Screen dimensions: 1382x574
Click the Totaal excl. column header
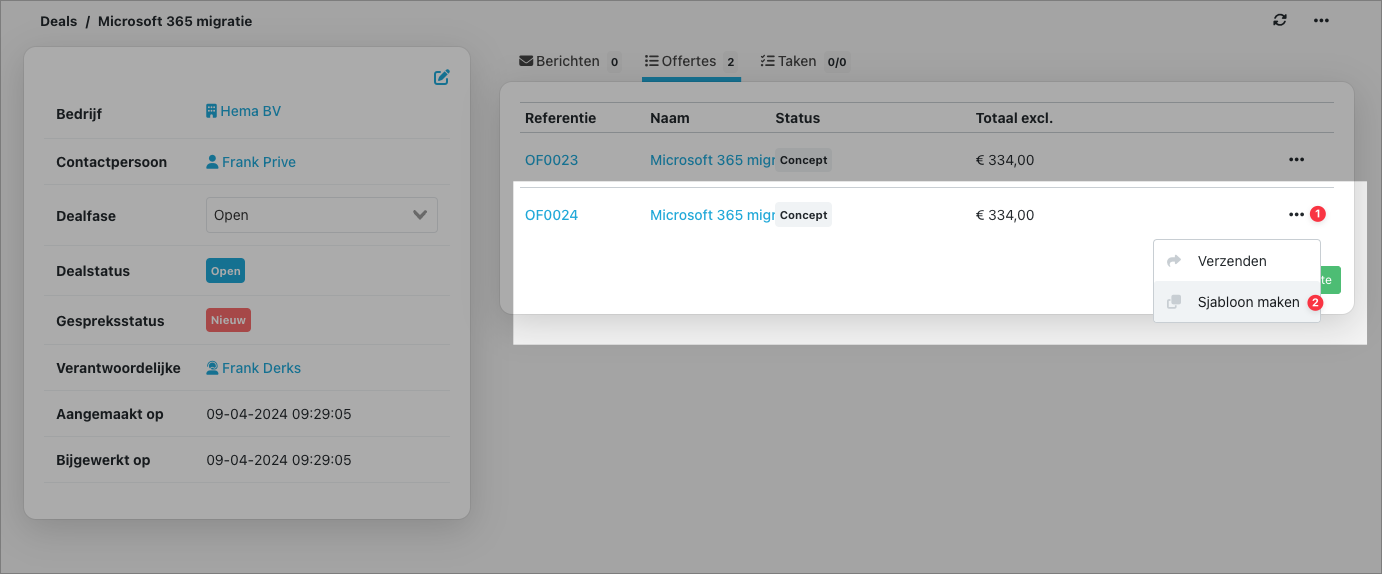click(x=1014, y=118)
